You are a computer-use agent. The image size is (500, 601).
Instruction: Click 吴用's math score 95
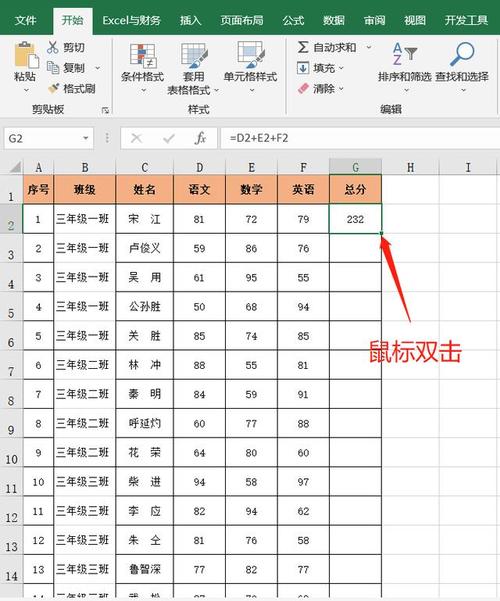pos(251,278)
